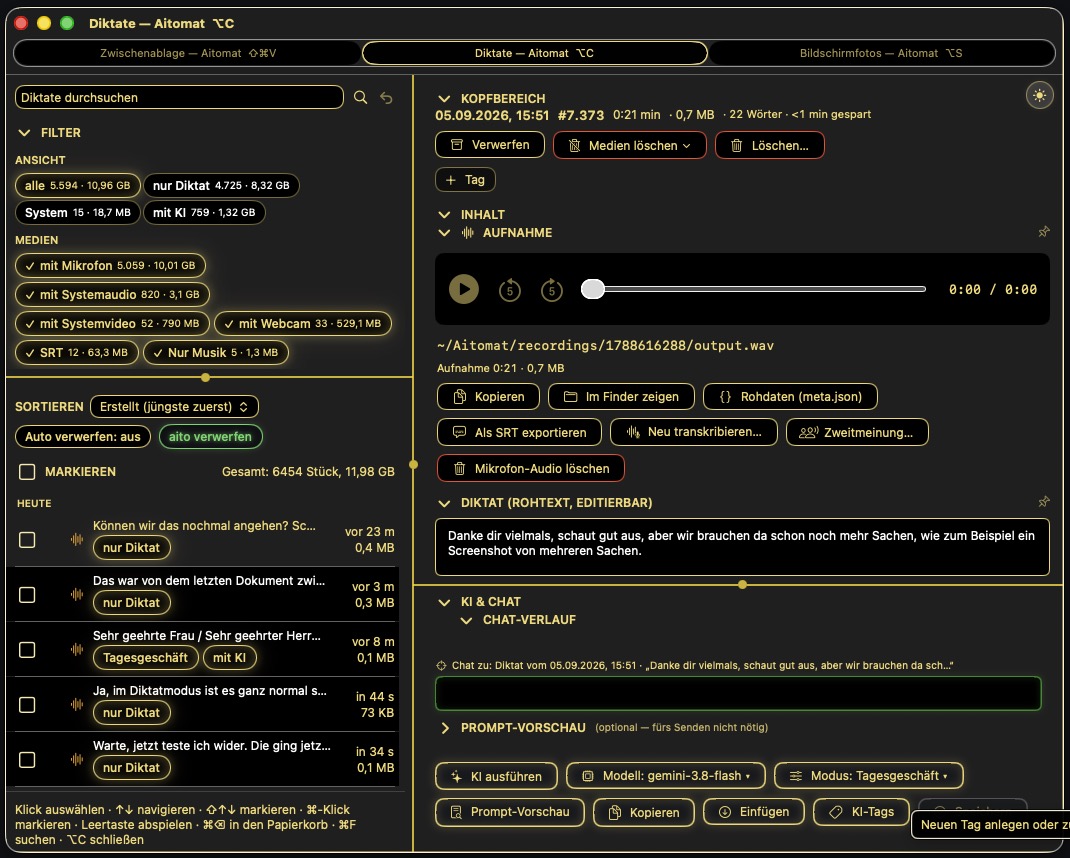Click the Einfügen button
This screenshot has width=1070, height=858.
754,812
